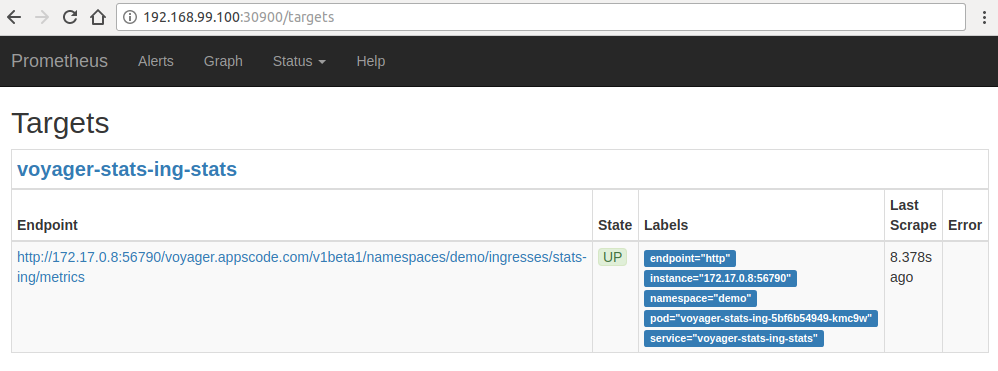This screenshot has width=998, height=371.
Task: Click the service="voyager-stats-ing-stats" label badge
Action: 734,339
